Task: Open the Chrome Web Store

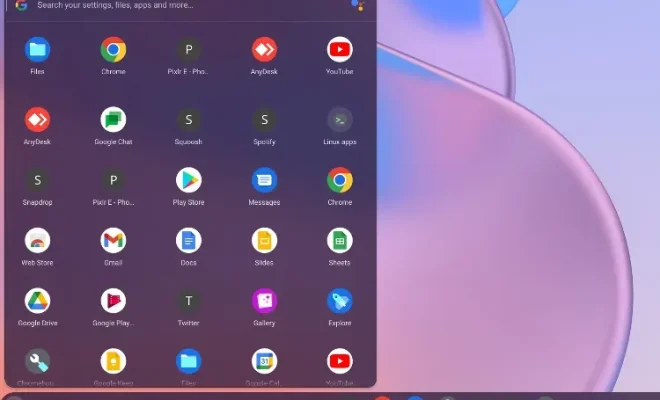Action: 37,240
